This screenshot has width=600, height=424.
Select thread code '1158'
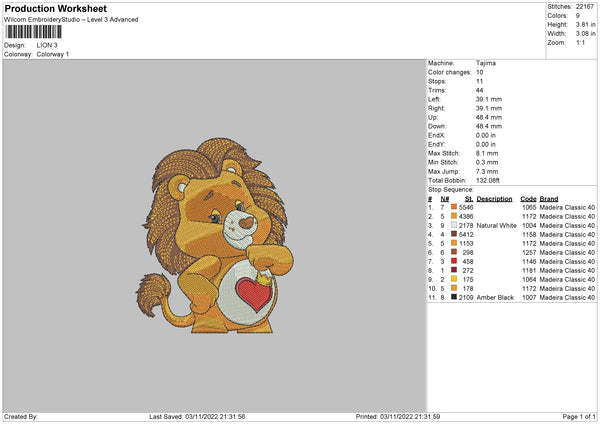[529, 235]
